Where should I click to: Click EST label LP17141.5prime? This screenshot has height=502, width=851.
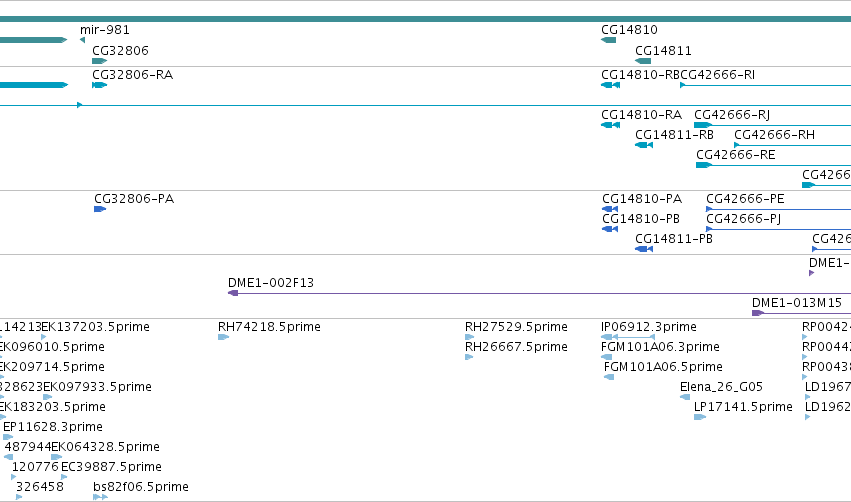point(743,408)
